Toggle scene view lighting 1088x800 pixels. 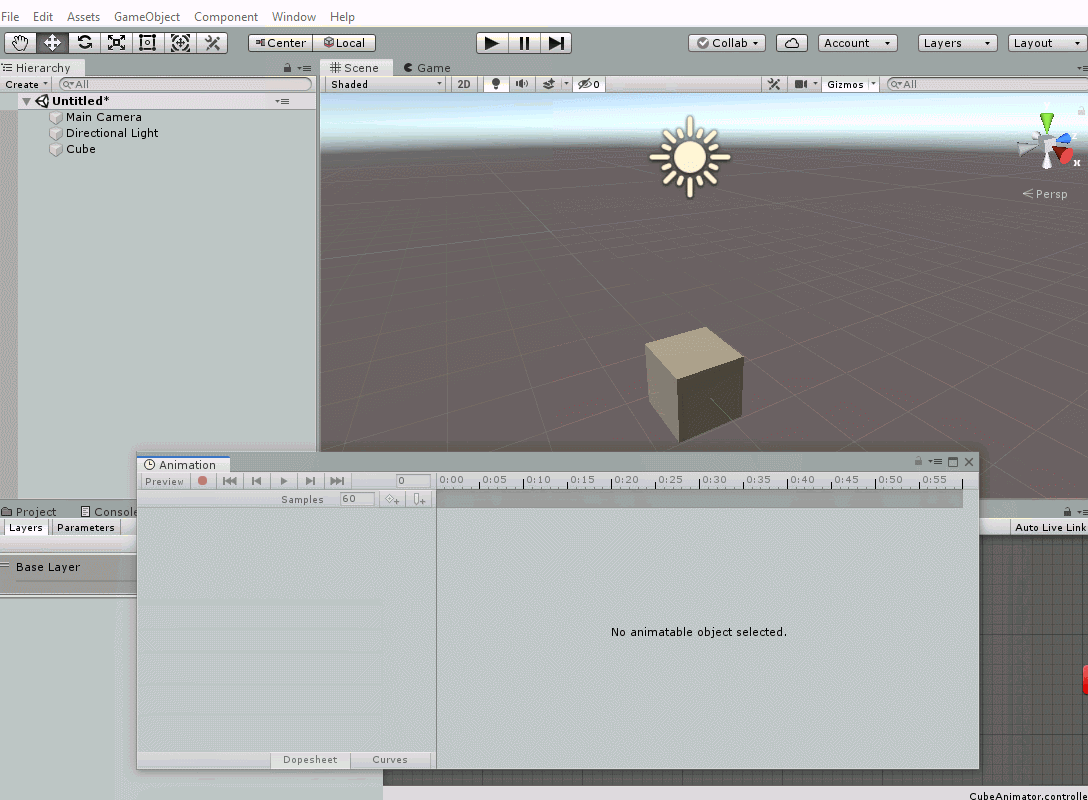click(495, 84)
